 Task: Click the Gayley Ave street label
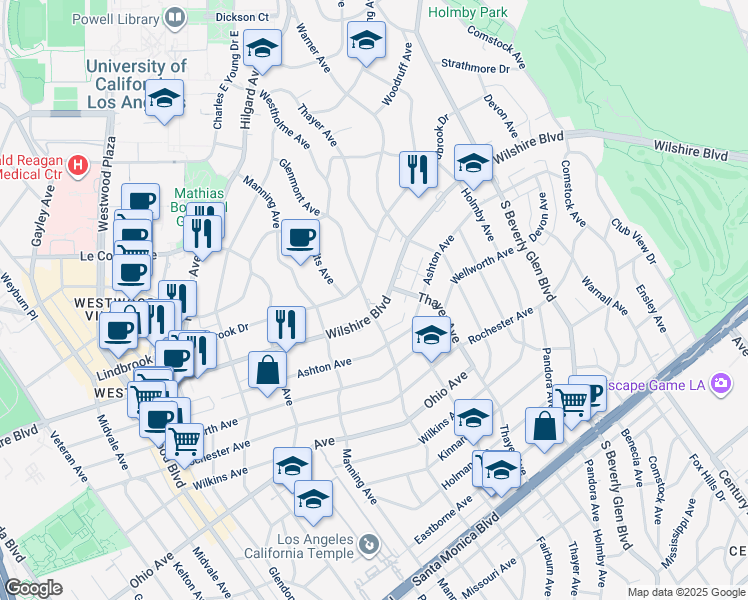[x=43, y=216]
